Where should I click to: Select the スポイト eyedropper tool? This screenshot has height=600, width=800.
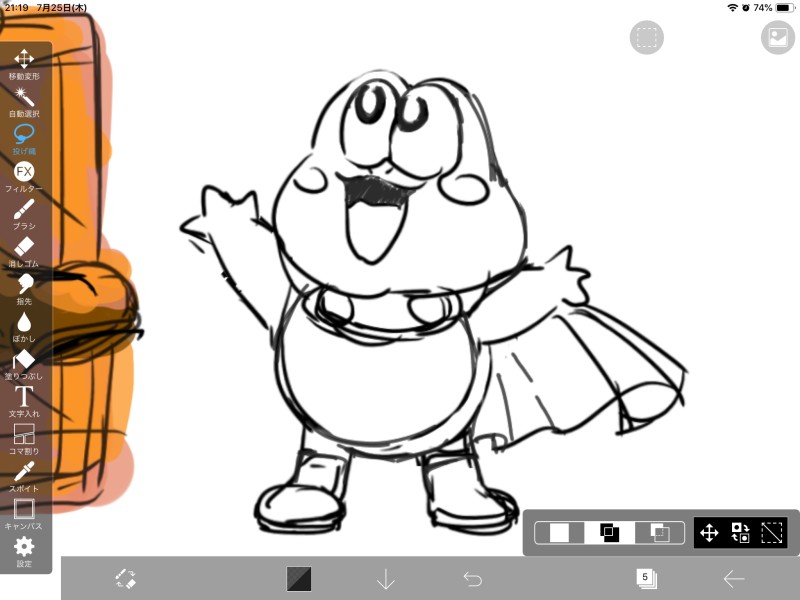(24, 477)
